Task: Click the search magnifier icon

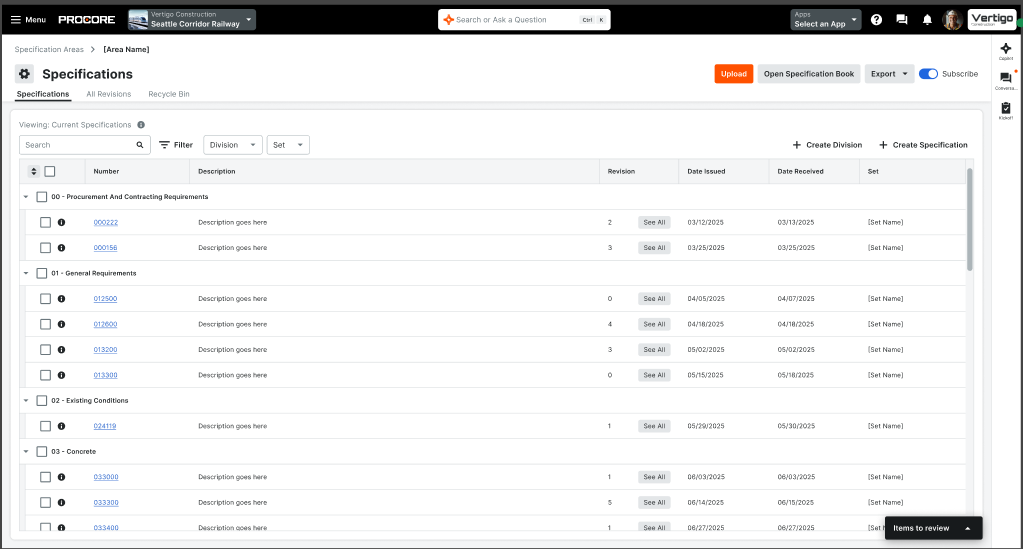Action: pos(140,145)
